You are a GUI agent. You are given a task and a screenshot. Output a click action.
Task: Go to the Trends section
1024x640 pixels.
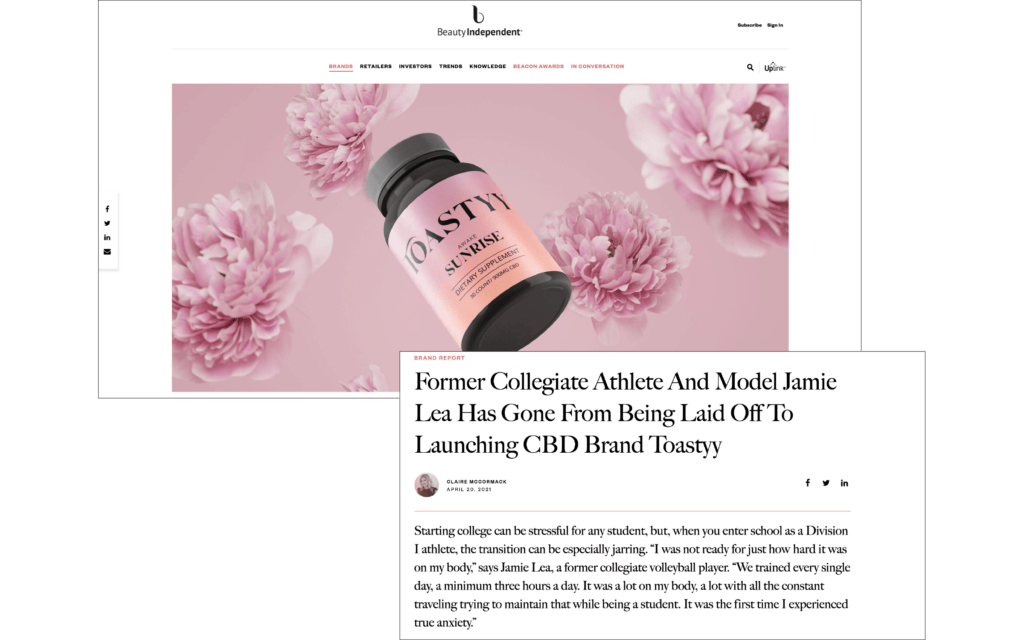451,67
